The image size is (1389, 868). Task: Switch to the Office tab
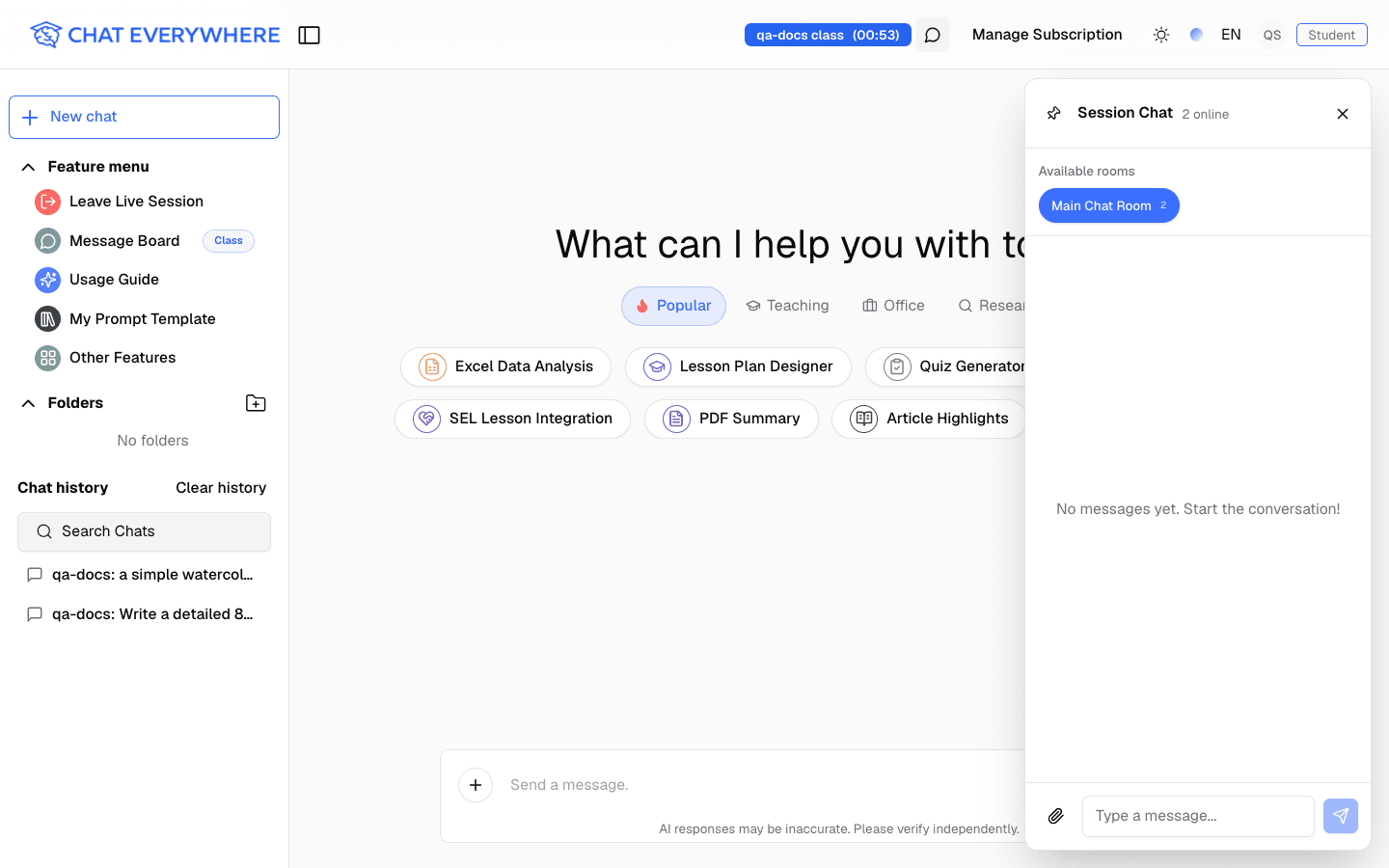(x=893, y=306)
